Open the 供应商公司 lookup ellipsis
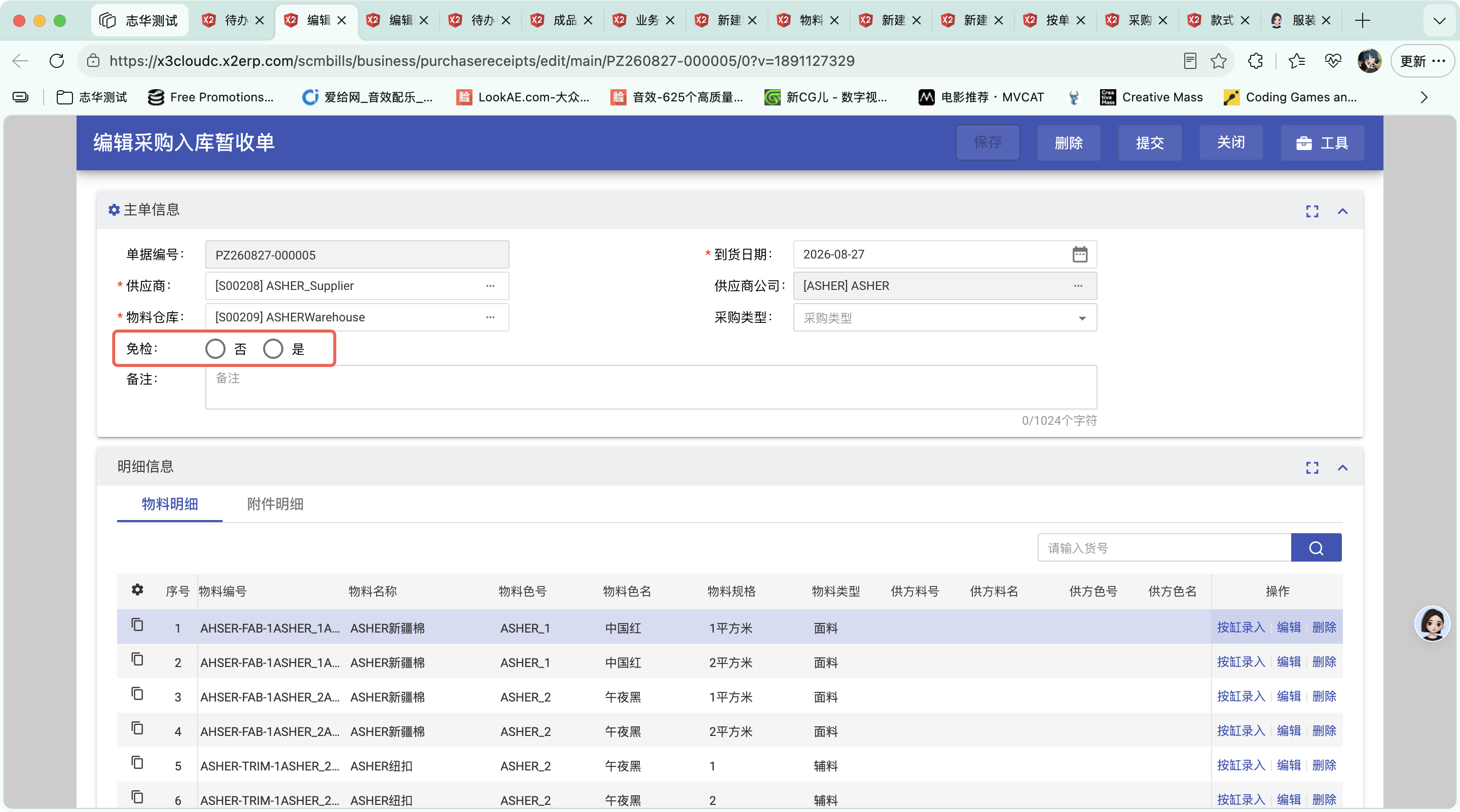This screenshot has height=812, width=1460. pos(1078,285)
